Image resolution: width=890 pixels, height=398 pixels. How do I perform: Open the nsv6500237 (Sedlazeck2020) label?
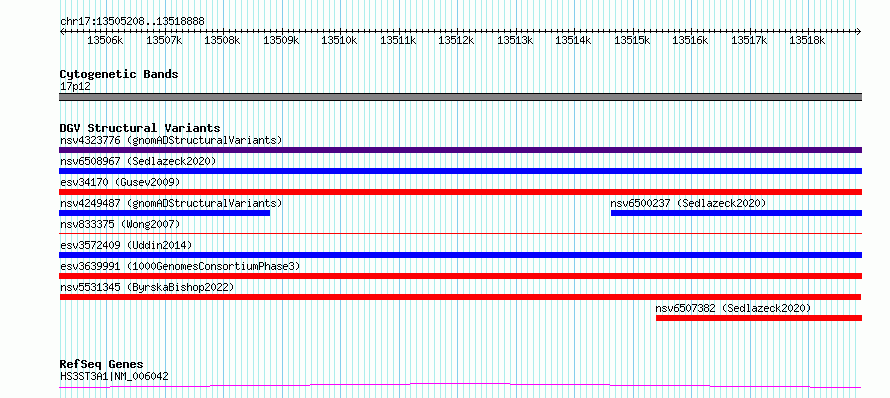click(689, 203)
